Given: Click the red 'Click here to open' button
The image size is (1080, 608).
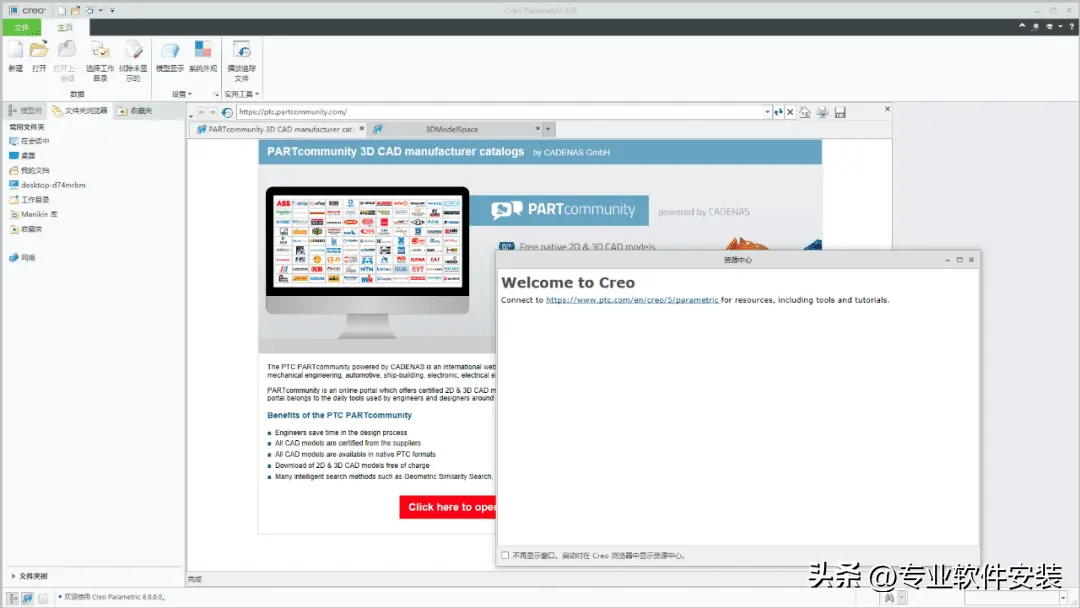Looking at the screenshot, I should coord(448,507).
